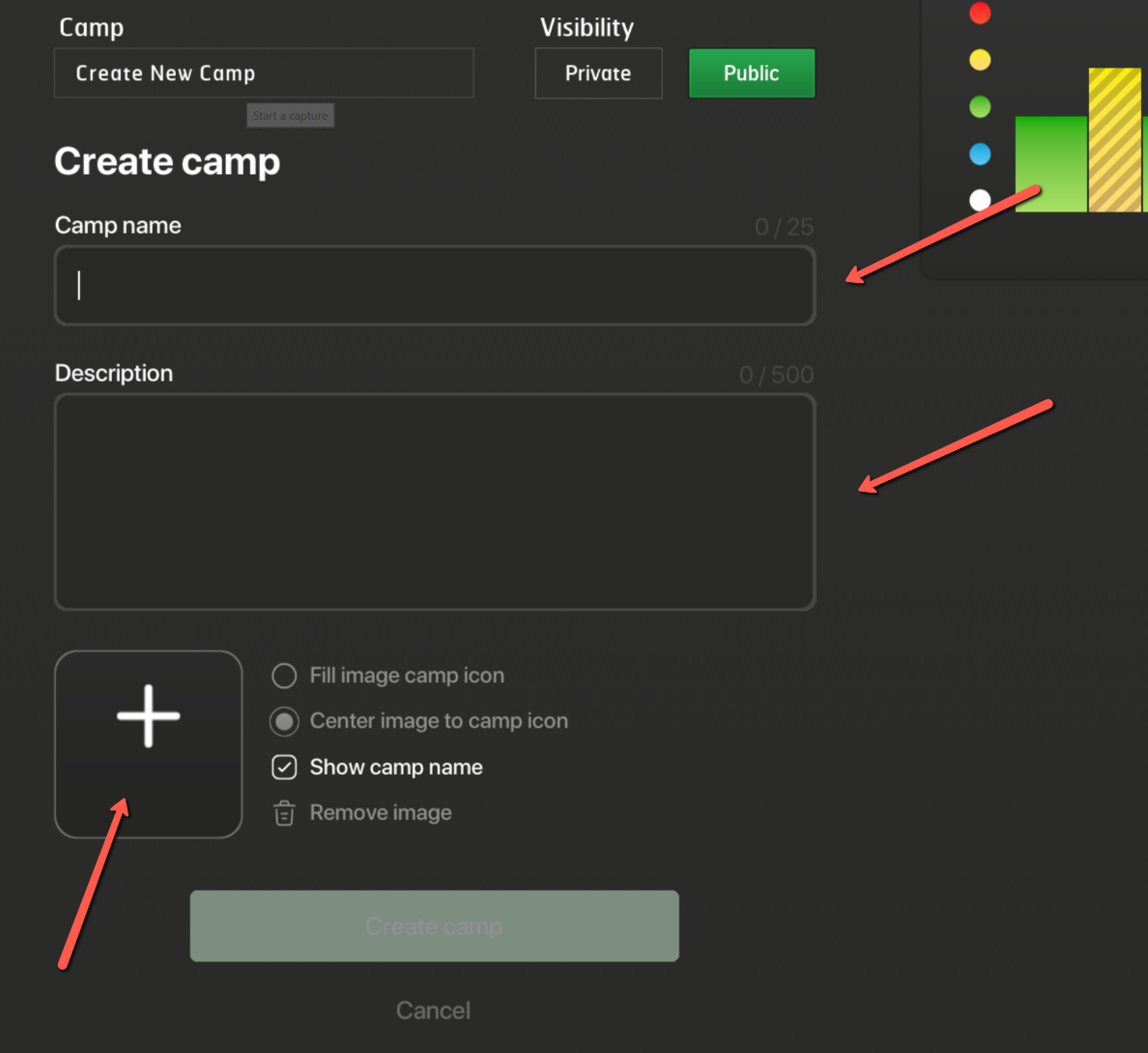Open the Create New Camp dropdown
The image size is (1148, 1053).
pyautogui.click(x=264, y=73)
